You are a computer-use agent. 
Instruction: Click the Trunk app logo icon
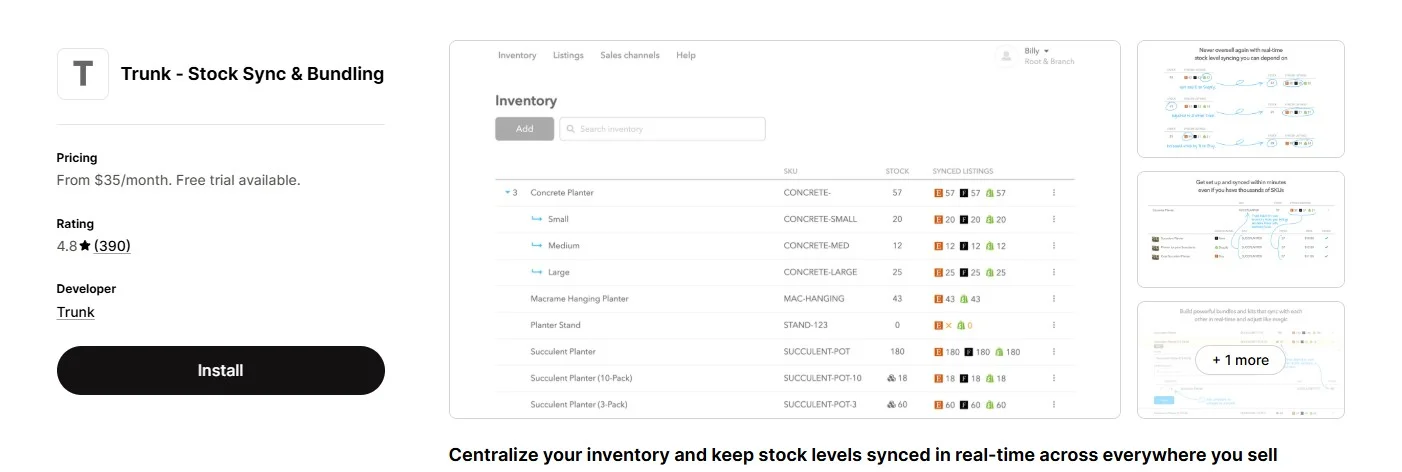[x=83, y=74]
